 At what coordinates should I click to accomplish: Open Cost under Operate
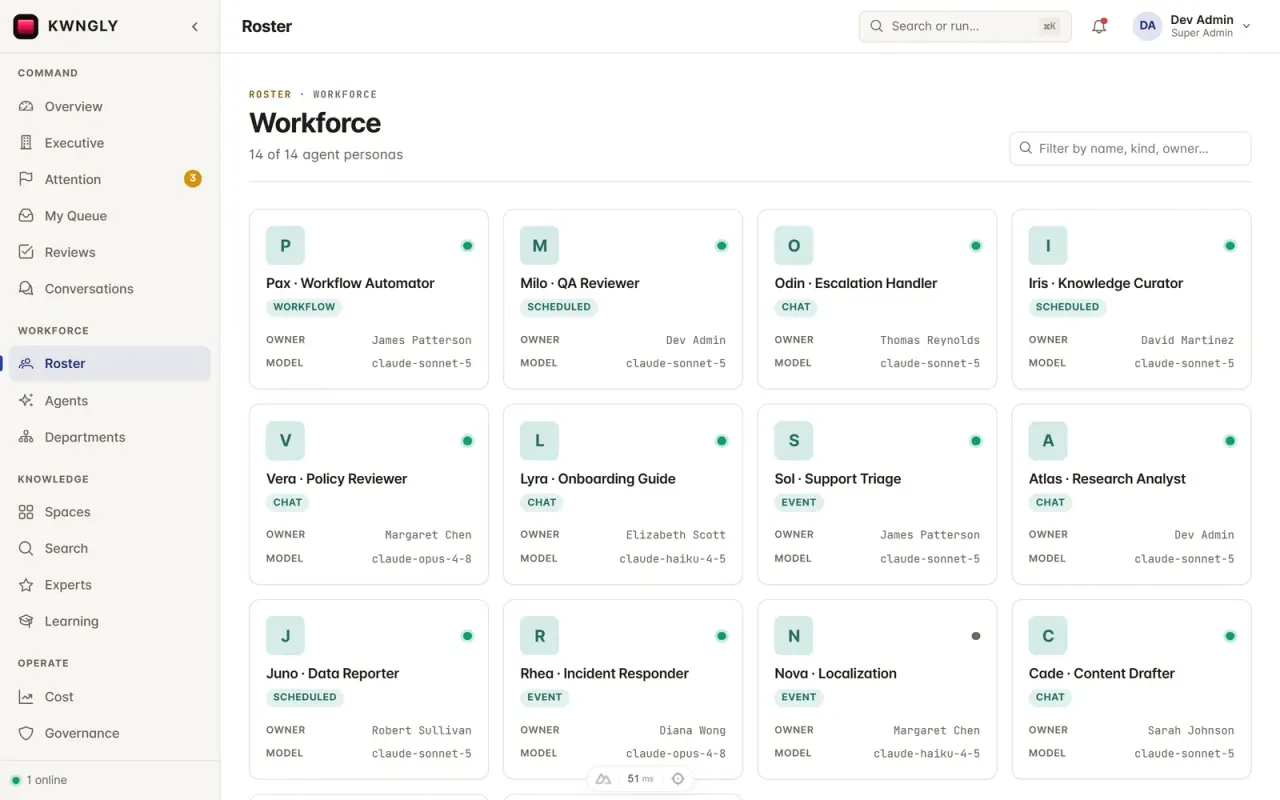tap(110, 697)
